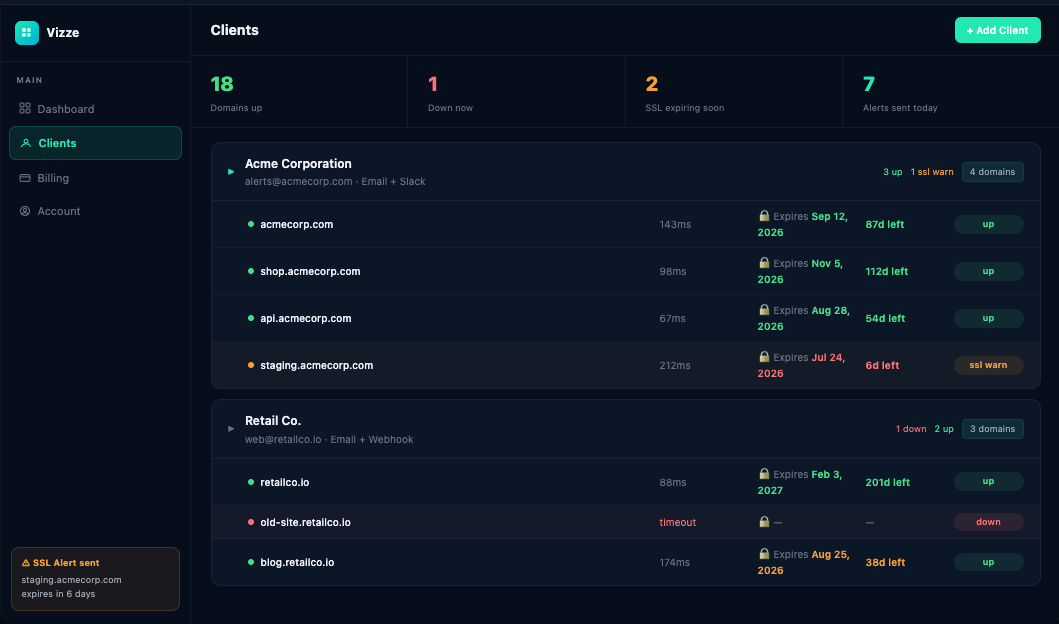Click the SSL lock icon for shop.acmecorp.com

(x=764, y=263)
